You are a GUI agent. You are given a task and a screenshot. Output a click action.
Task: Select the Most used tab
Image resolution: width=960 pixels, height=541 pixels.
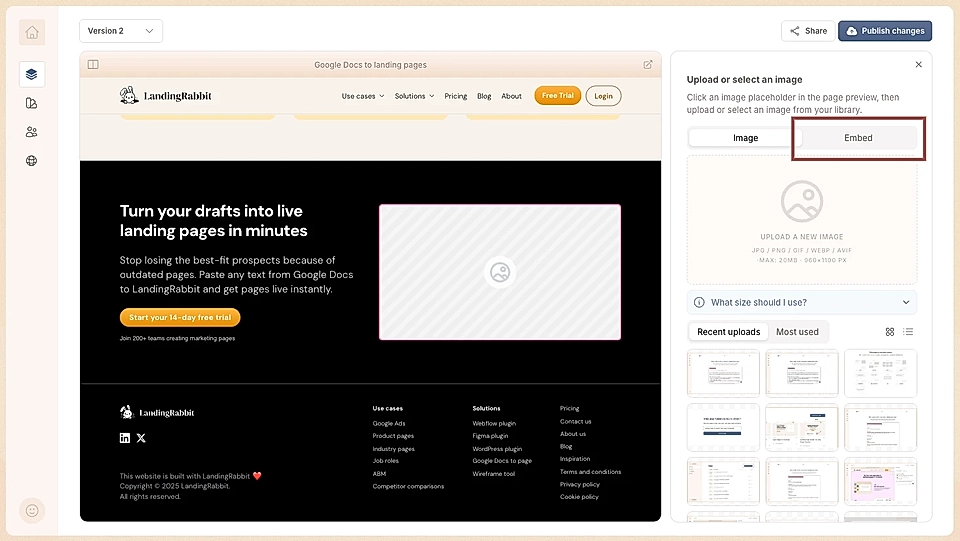(x=797, y=332)
